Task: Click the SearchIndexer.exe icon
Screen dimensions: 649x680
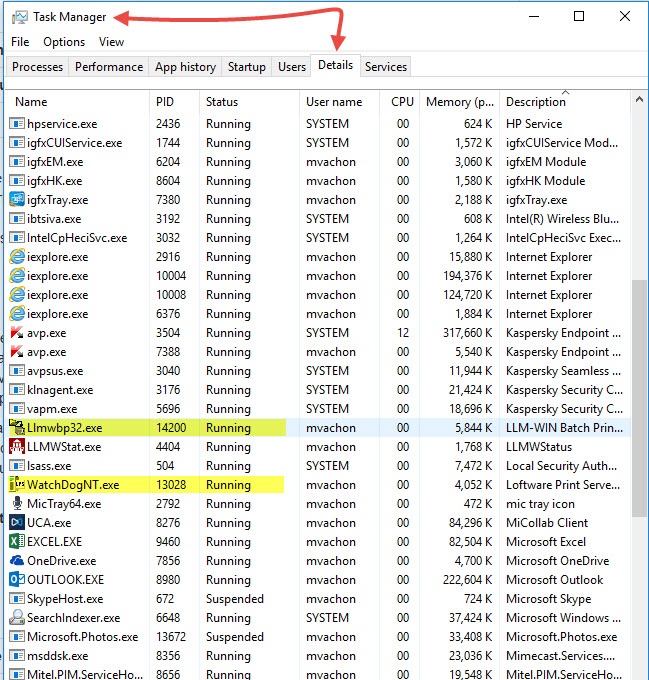Action: coord(17,618)
